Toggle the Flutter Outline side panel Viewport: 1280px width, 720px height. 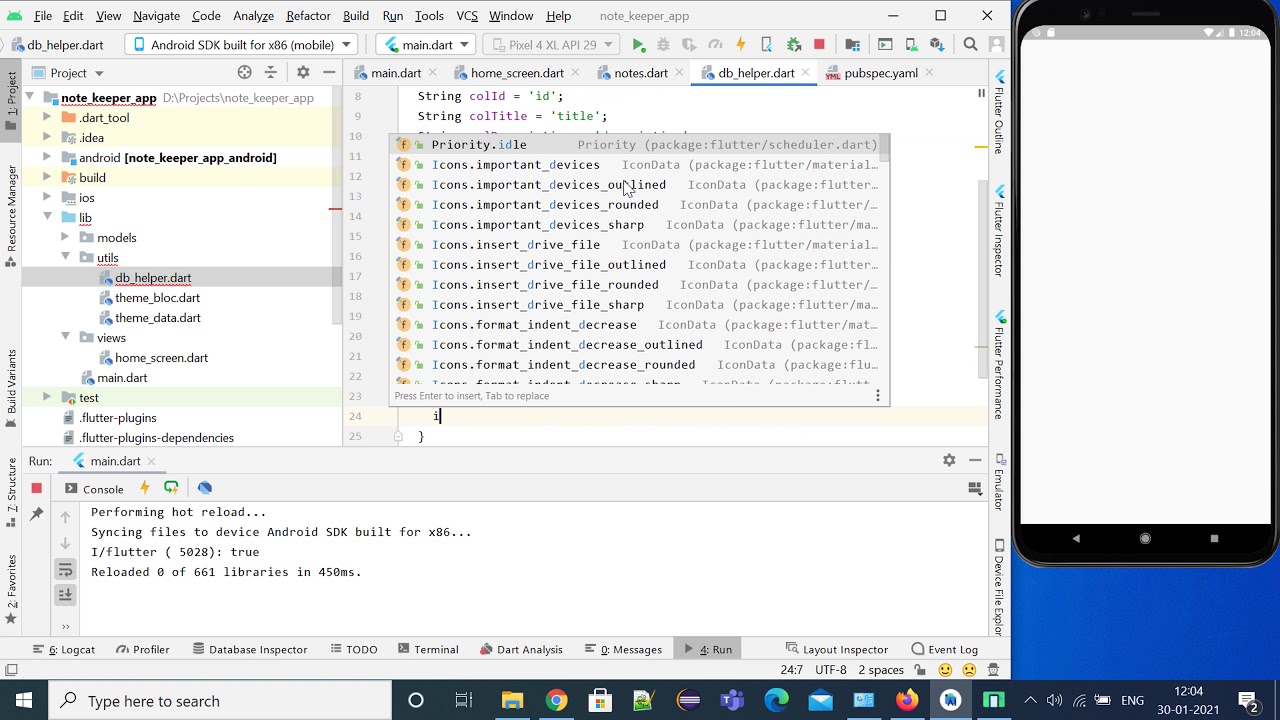coord(998,112)
